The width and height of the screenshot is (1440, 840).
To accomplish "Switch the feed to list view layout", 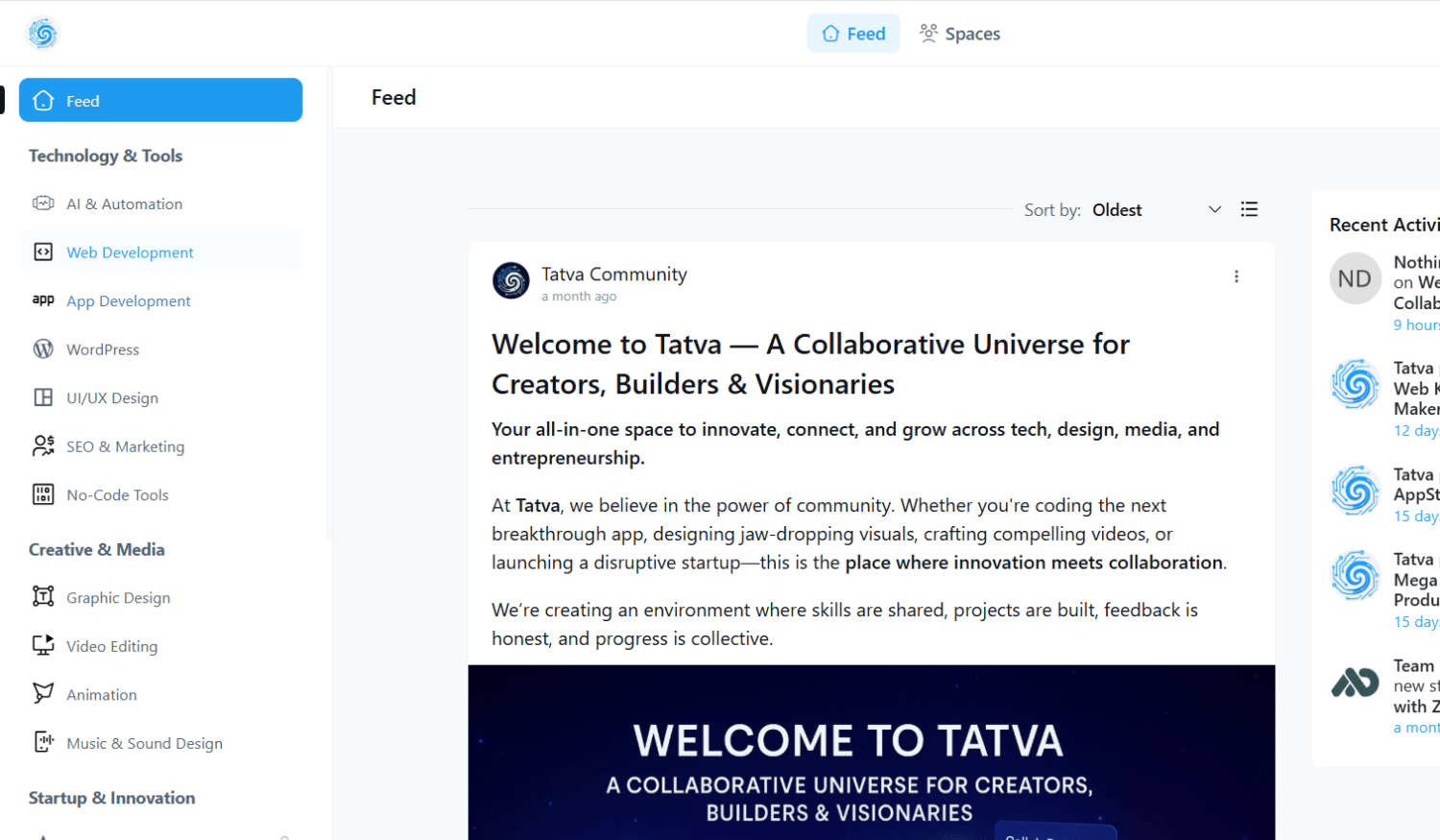I will pyautogui.click(x=1249, y=208).
